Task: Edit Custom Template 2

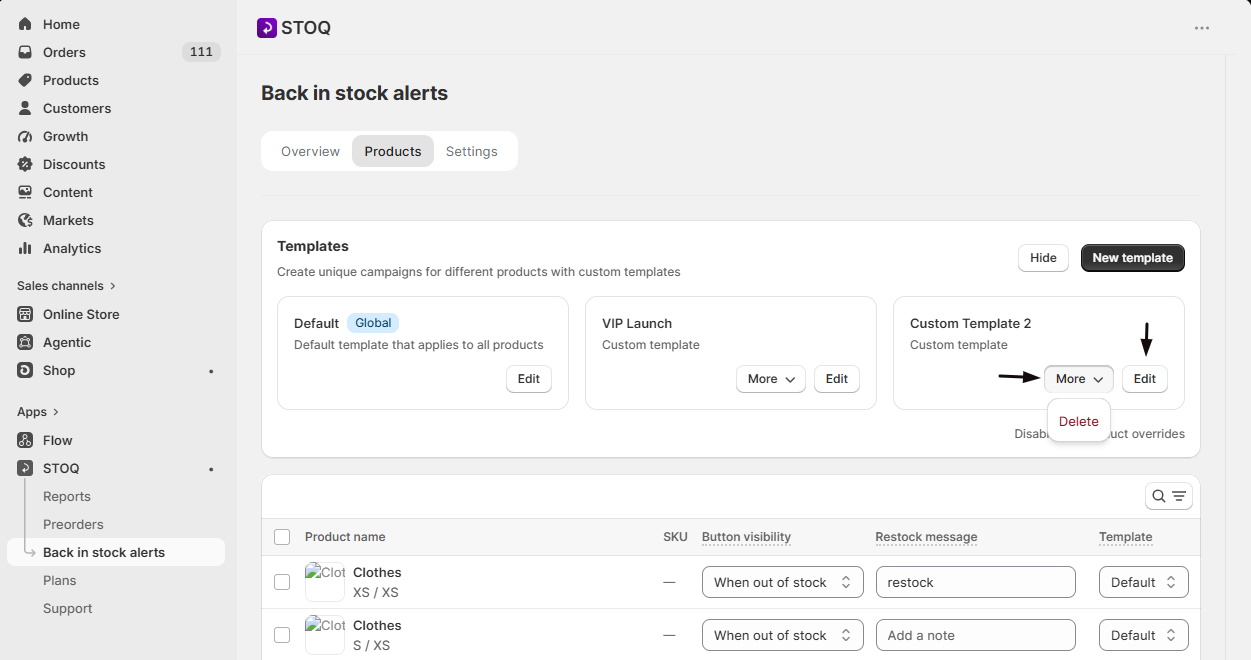Action: tap(1145, 379)
